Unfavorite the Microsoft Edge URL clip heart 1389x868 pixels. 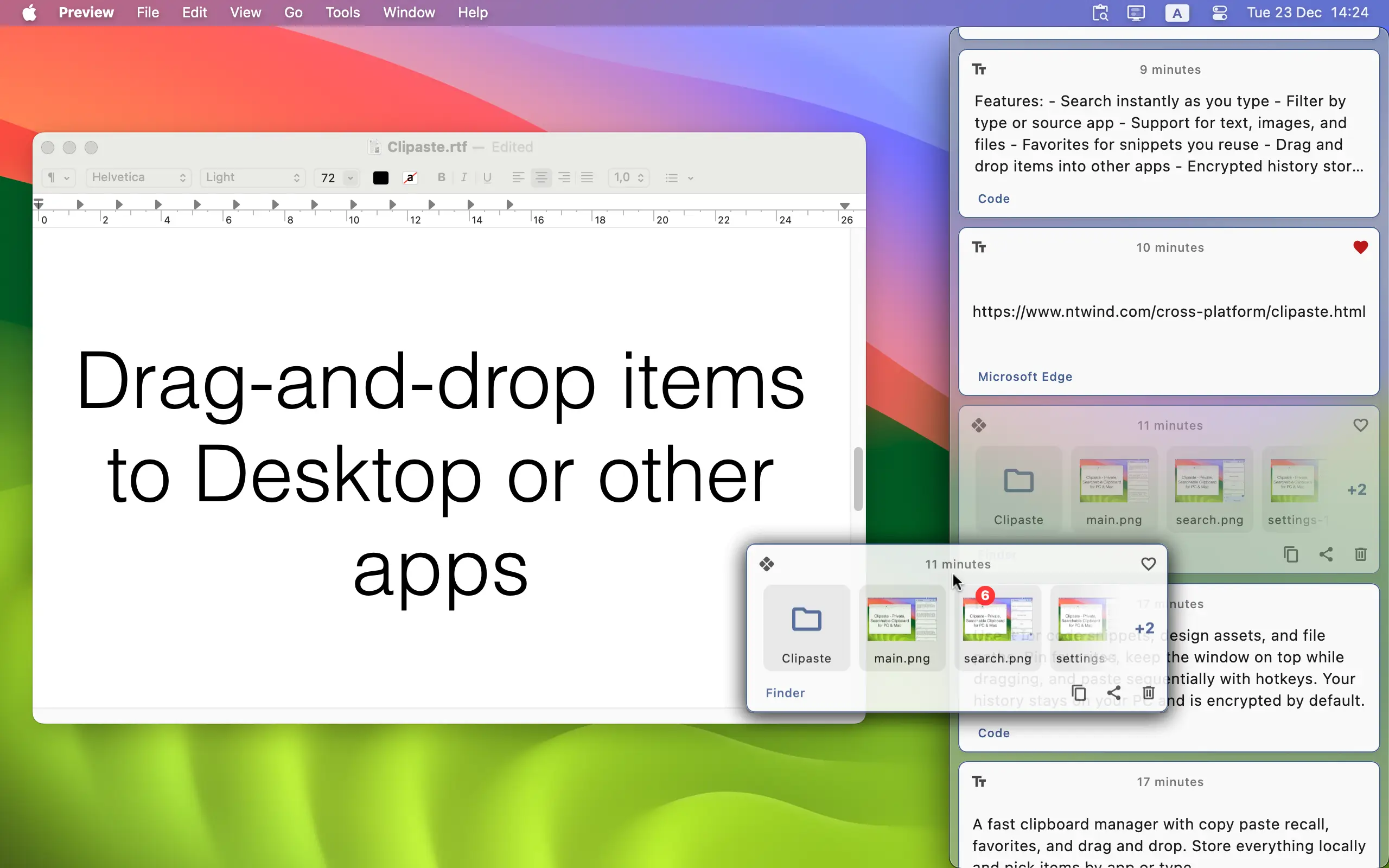pos(1360,247)
